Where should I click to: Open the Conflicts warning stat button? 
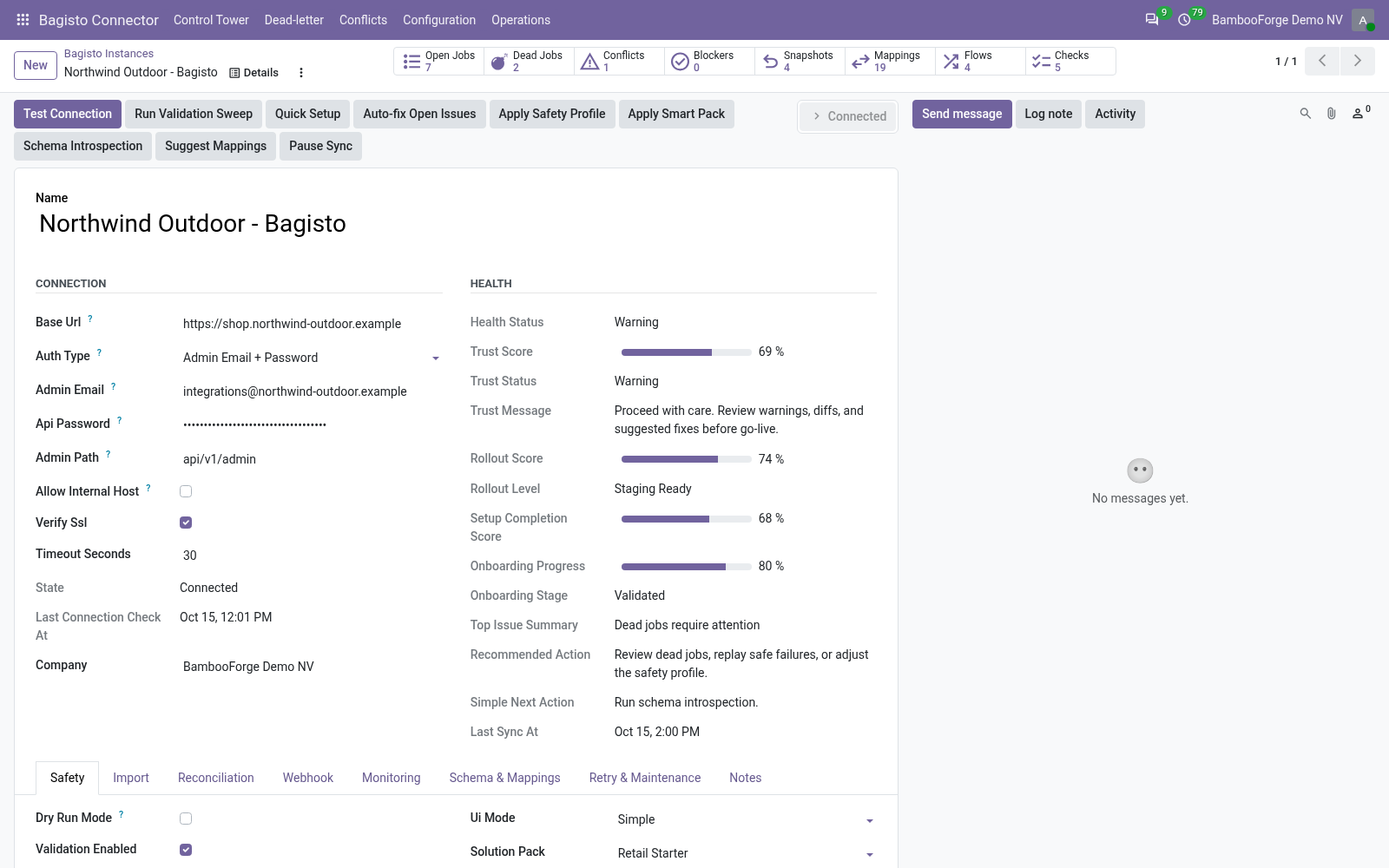pos(620,61)
